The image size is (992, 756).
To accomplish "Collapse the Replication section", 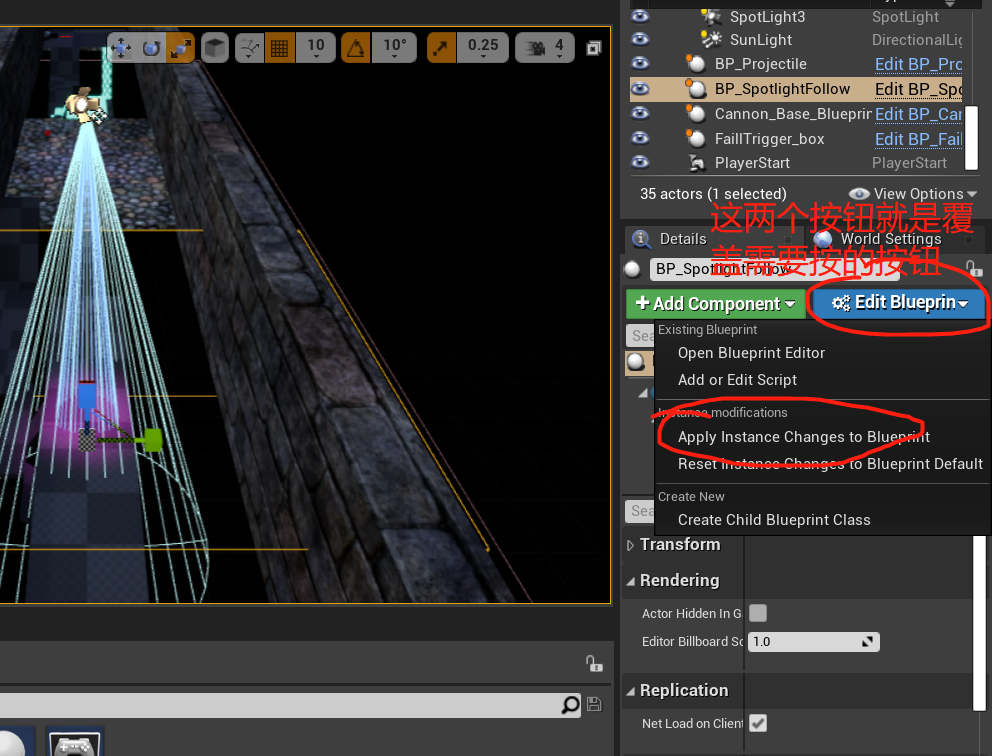I will pyautogui.click(x=630, y=691).
